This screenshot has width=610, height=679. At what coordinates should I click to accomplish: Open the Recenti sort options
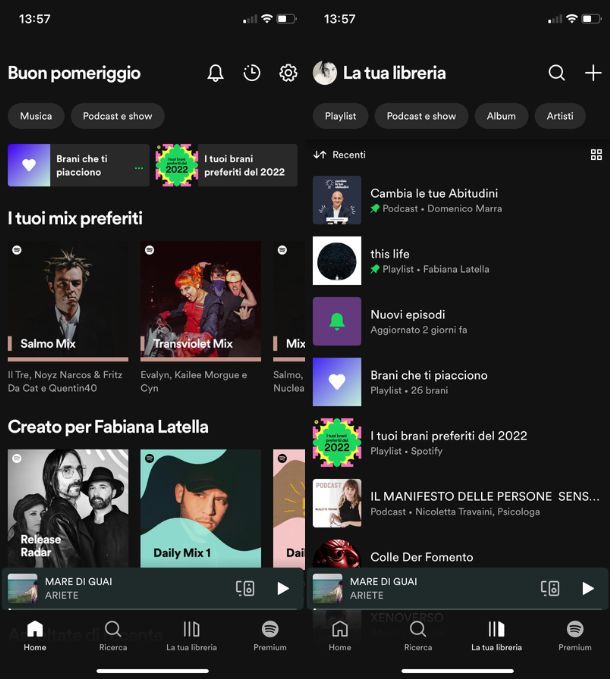click(339, 155)
